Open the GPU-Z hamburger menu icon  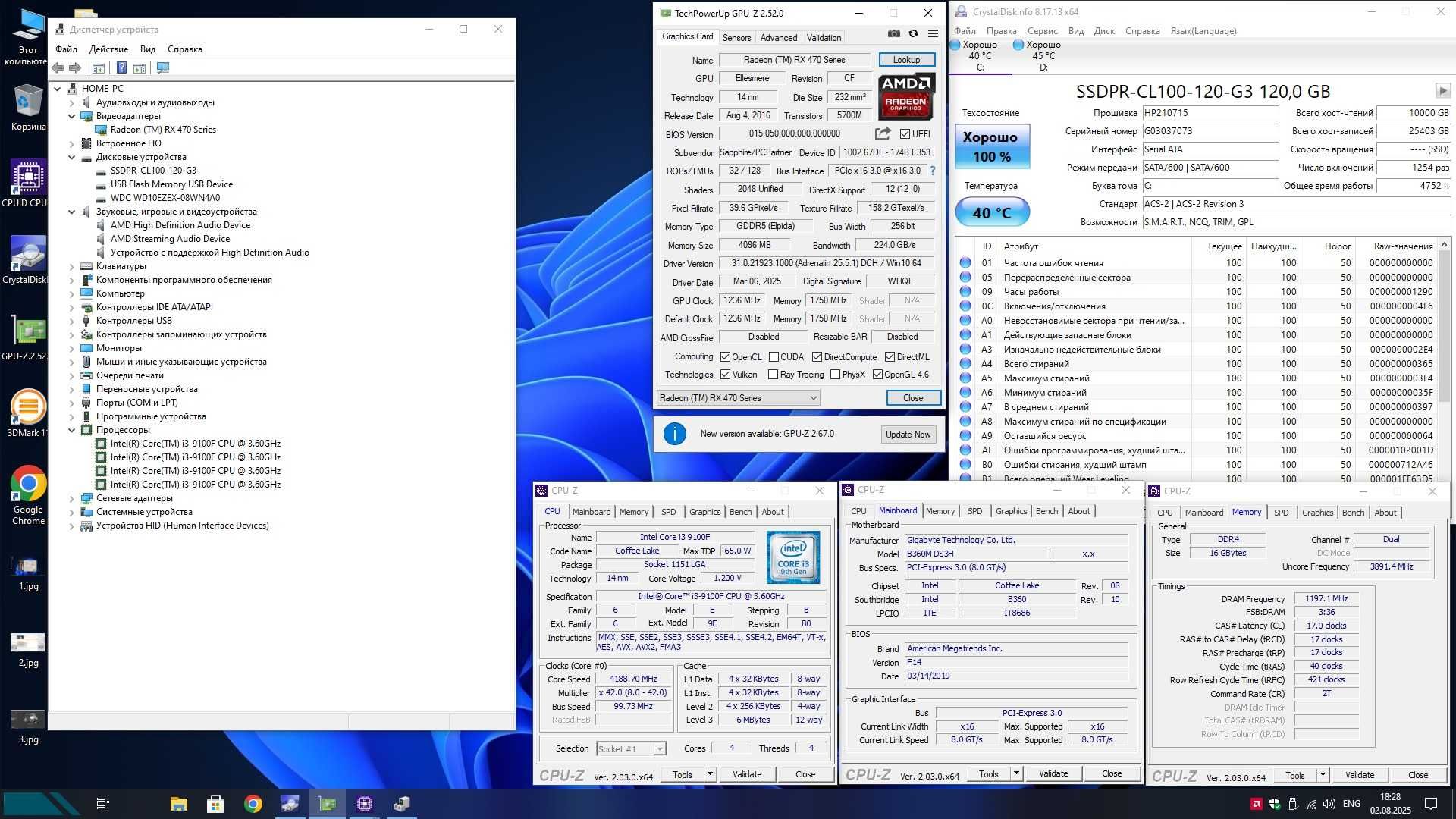(933, 34)
